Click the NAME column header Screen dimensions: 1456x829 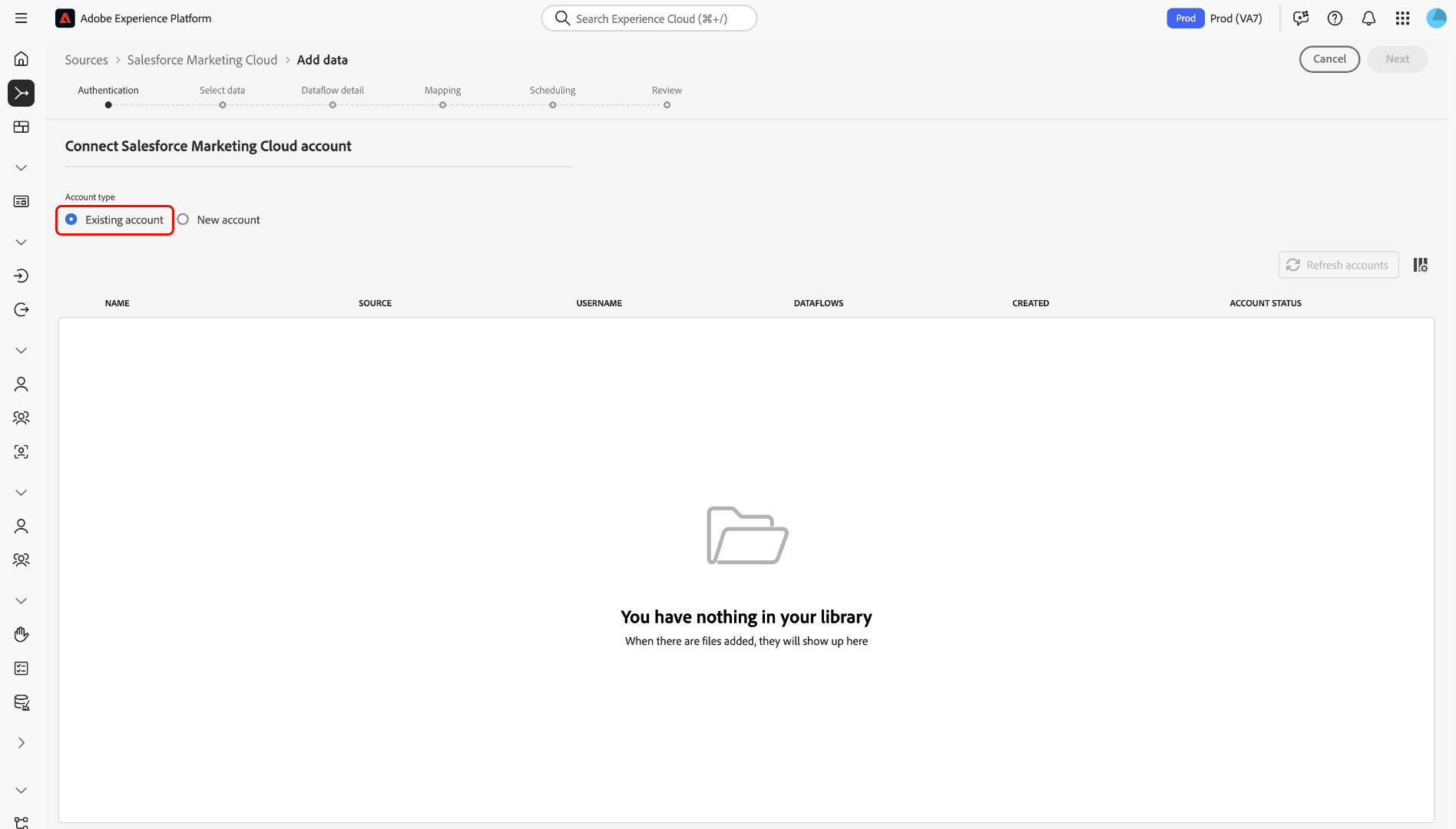(117, 303)
